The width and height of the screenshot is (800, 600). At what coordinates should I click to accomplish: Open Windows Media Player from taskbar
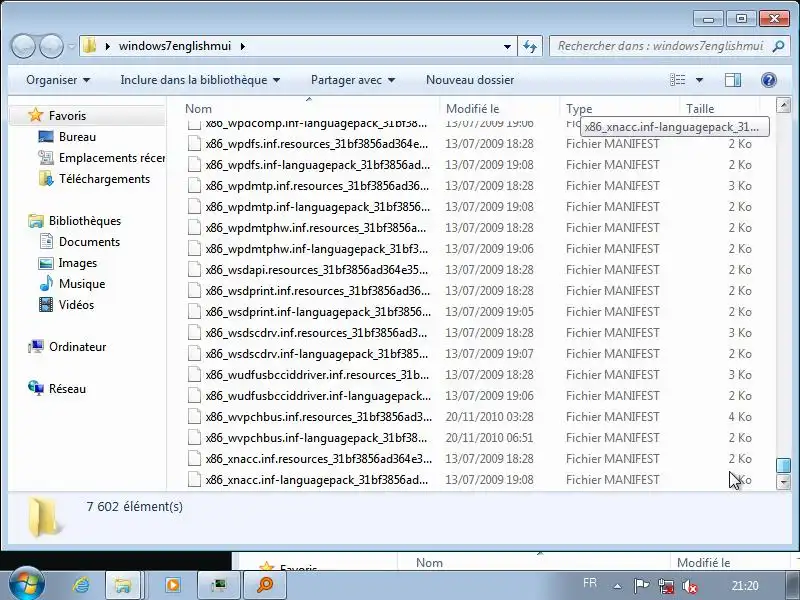(x=172, y=585)
